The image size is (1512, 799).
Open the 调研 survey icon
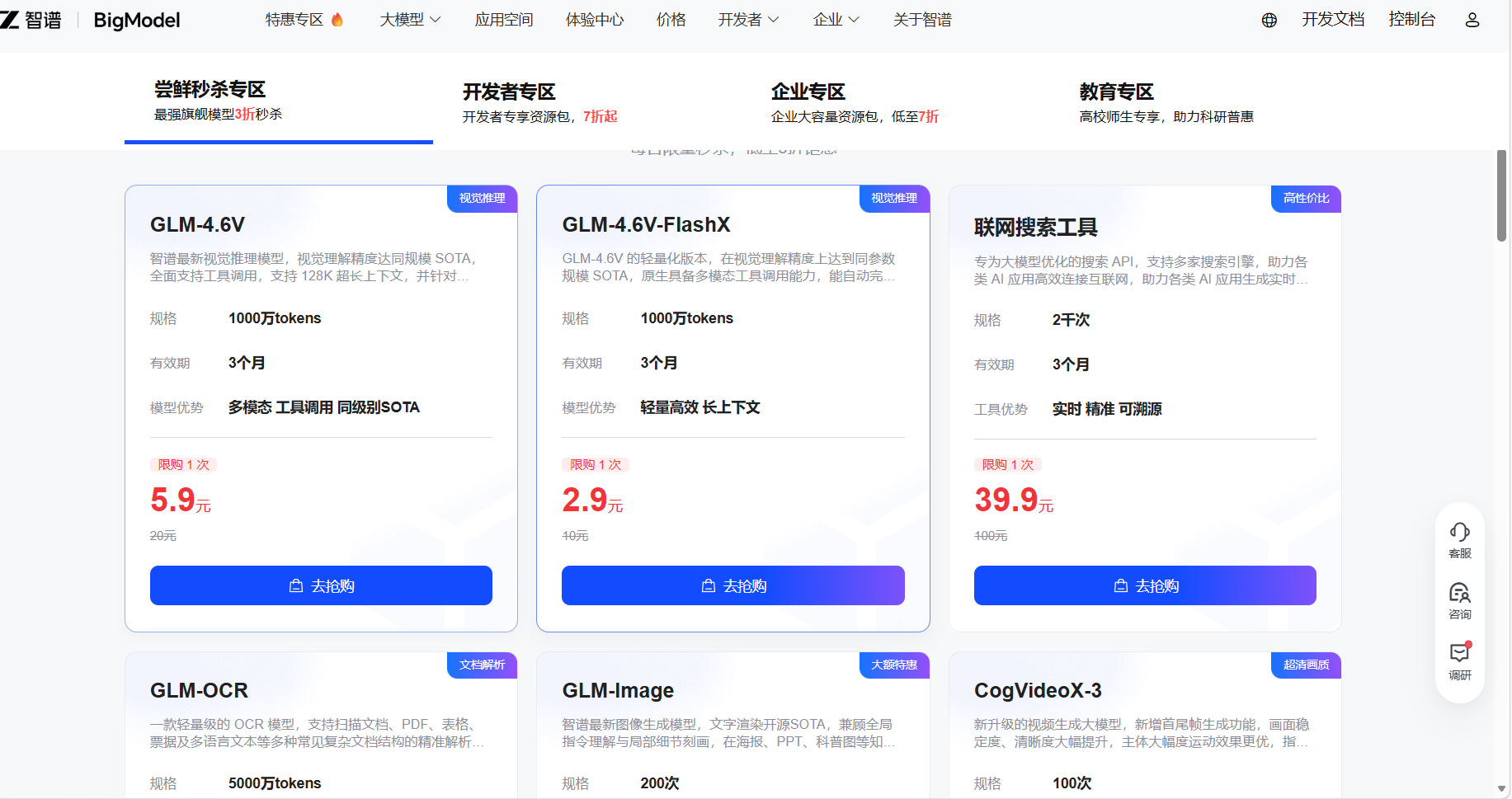1460,652
